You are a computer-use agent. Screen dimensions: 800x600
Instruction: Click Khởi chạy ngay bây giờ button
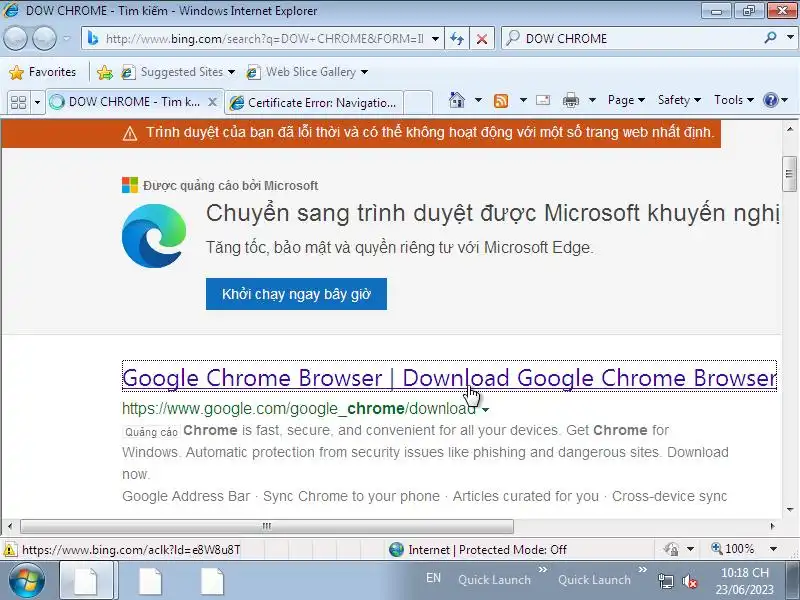tap(296, 294)
